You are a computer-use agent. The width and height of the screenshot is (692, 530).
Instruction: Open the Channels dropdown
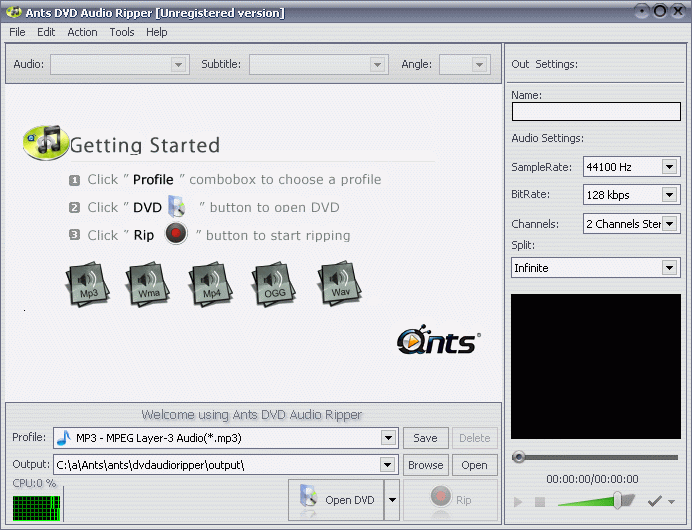coord(669,224)
